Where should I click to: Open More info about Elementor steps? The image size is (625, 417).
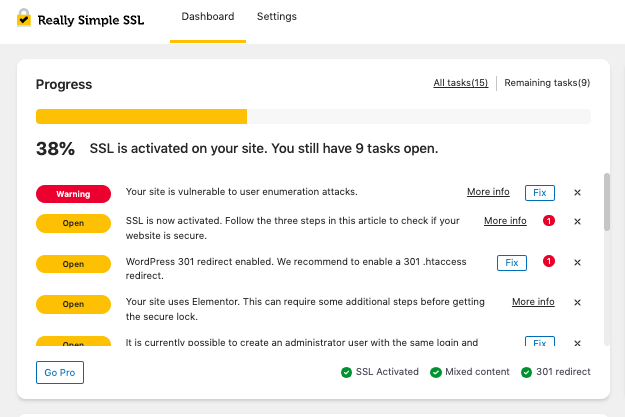(533, 302)
